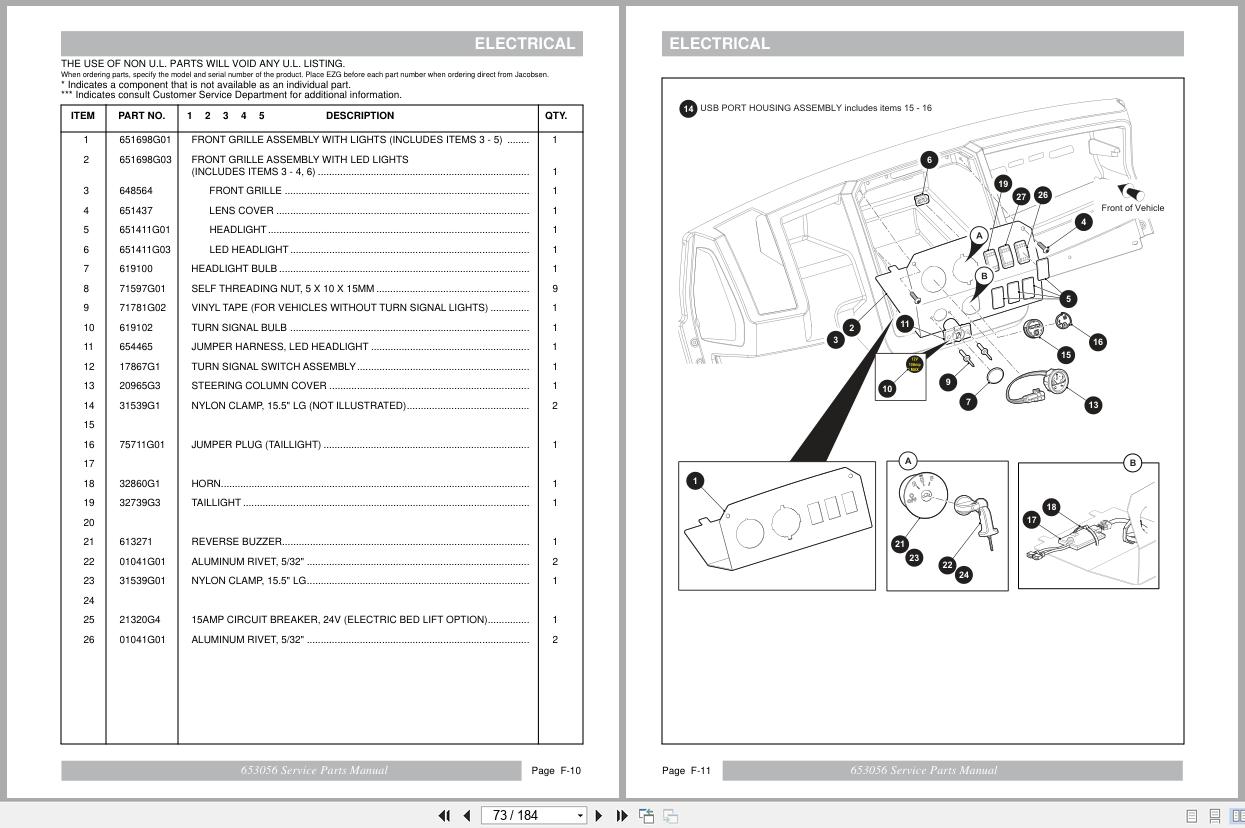Click diagram callout number 10

887,389
